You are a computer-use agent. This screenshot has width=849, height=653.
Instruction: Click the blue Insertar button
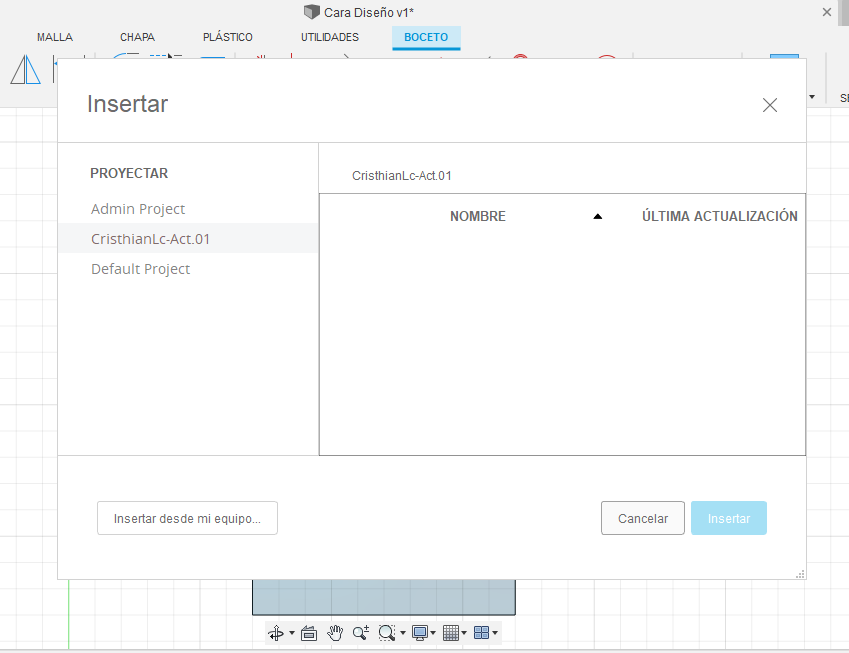tap(729, 518)
